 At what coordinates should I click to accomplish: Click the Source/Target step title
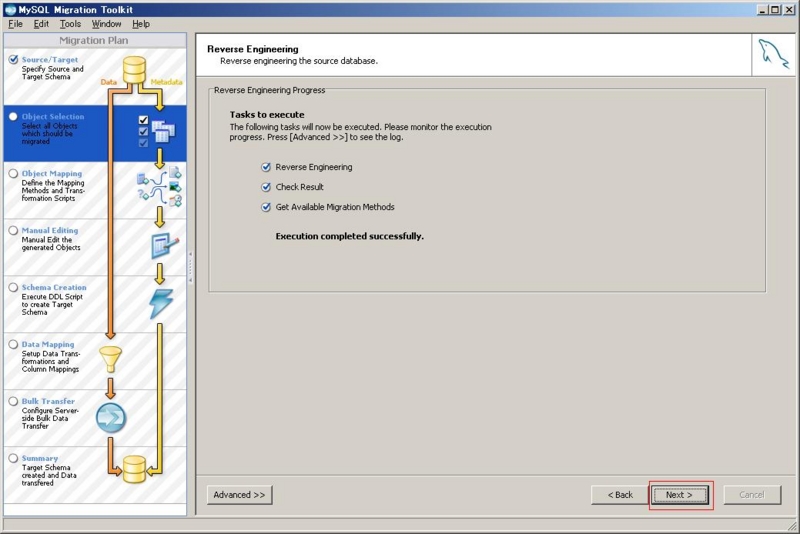click(x=50, y=60)
